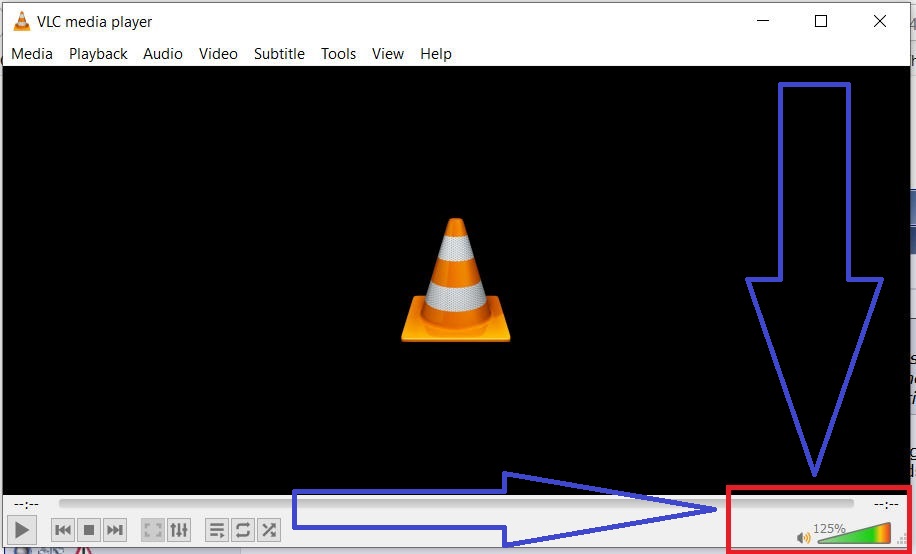Toggle the playlist view
916x554 pixels.
pos(217,530)
